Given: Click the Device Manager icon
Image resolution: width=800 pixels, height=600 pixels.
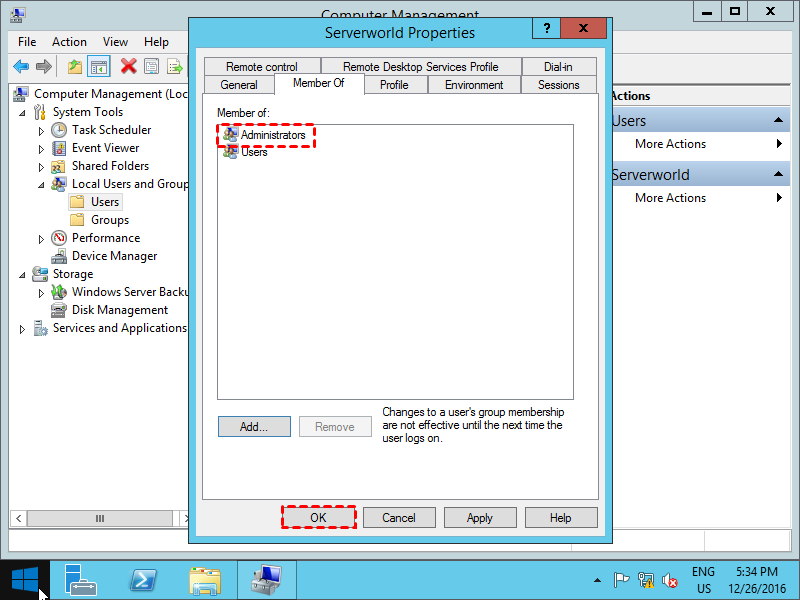Looking at the screenshot, I should [59, 256].
